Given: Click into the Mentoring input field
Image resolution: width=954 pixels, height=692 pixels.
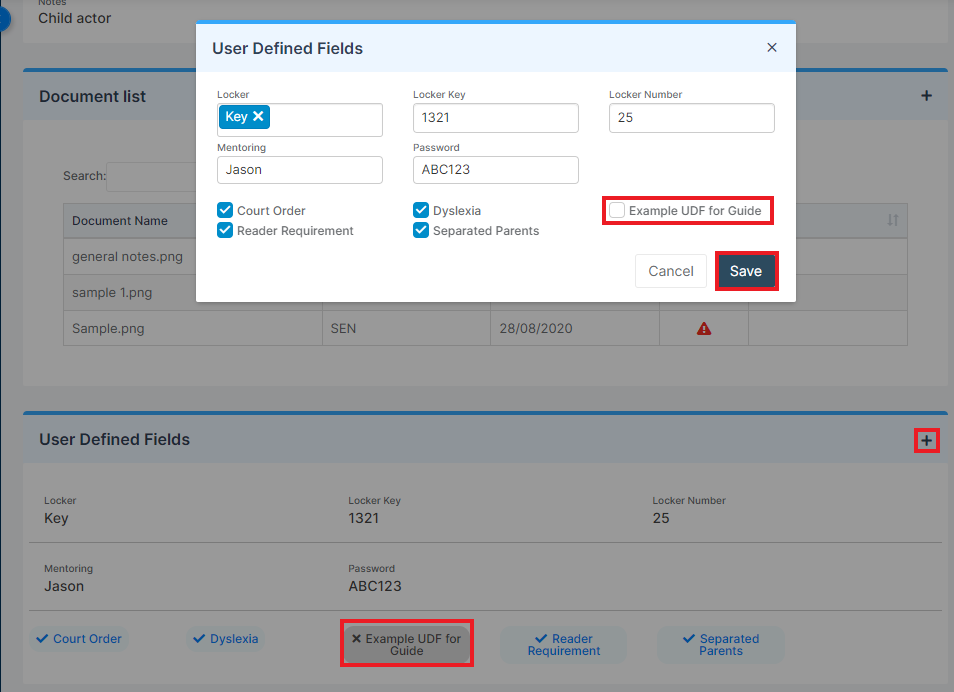Looking at the screenshot, I should (300, 170).
